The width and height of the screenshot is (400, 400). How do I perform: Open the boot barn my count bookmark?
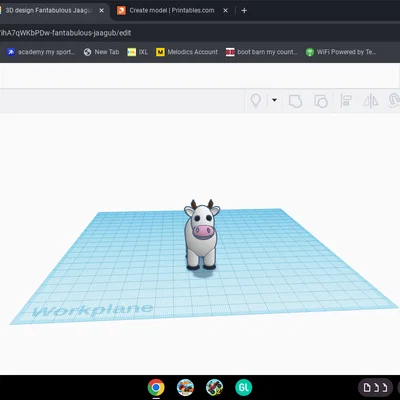click(x=261, y=52)
